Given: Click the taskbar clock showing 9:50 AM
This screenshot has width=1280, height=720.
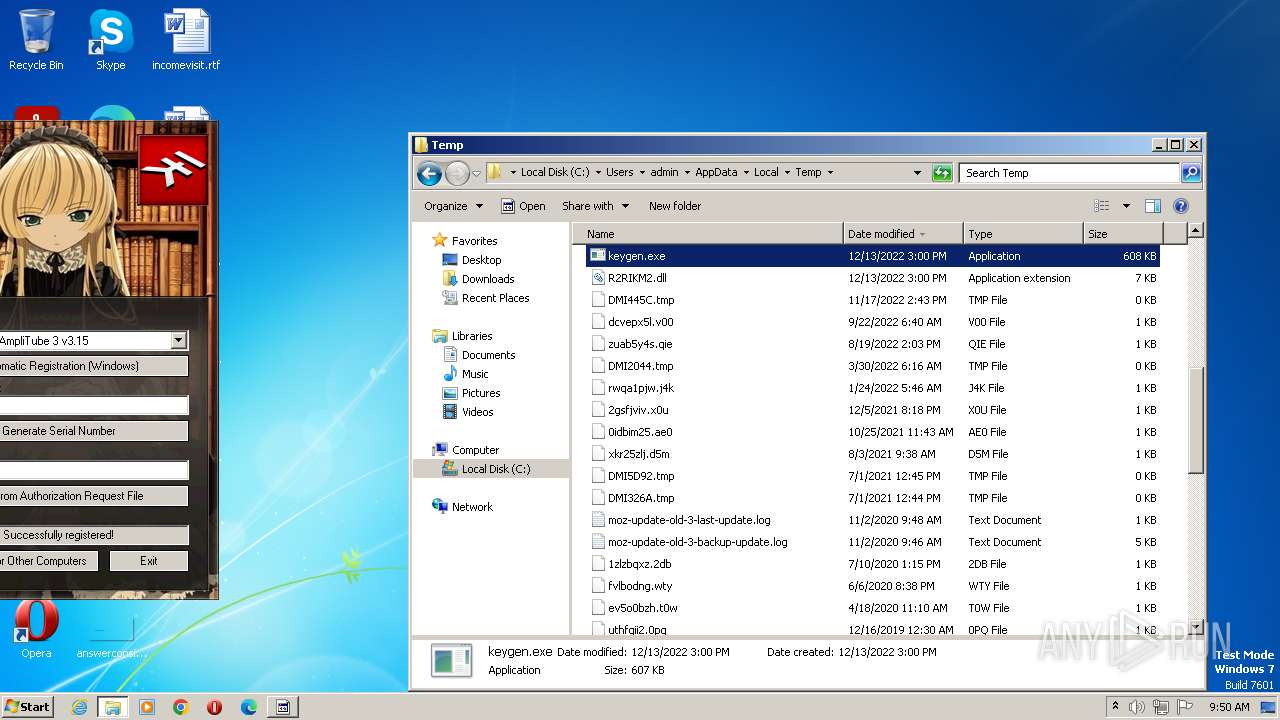Looking at the screenshot, I should point(1229,707).
